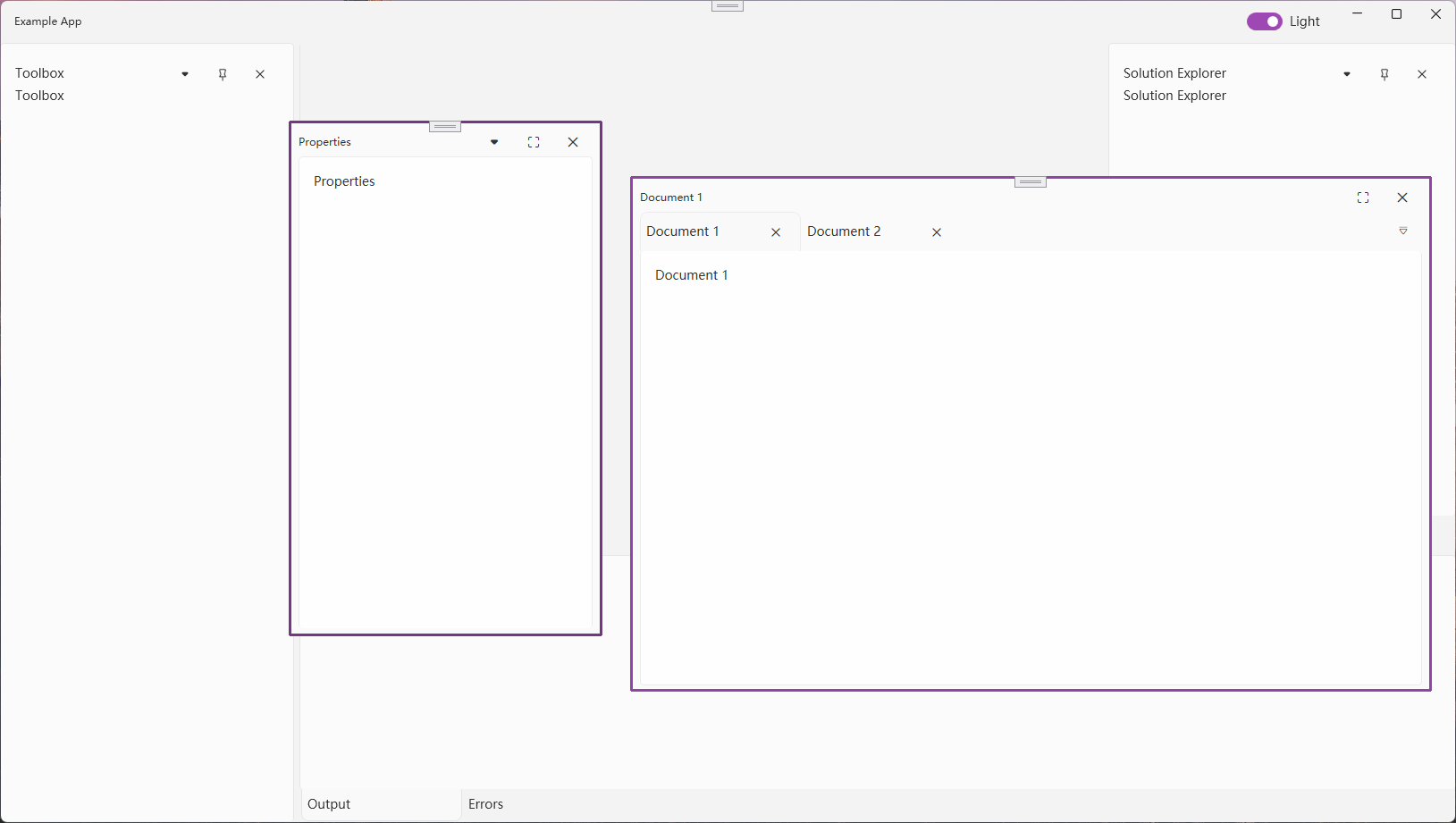Image resolution: width=1456 pixels, height=823 pixels.
Task: Open the document tab overflow list
Action: point(1402,231)
